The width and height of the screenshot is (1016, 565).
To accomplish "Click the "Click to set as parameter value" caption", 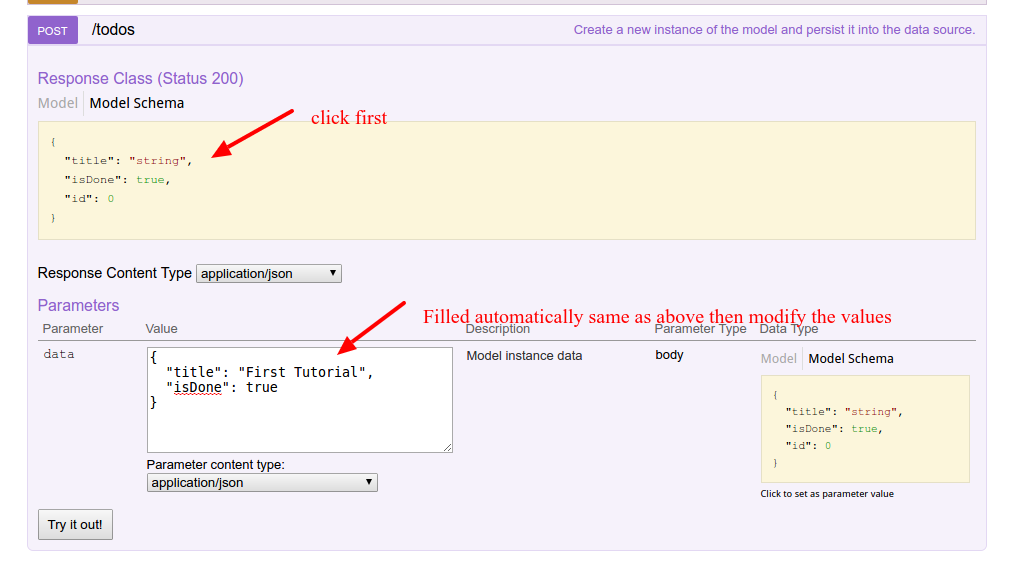I will click(x=827, y=494).
